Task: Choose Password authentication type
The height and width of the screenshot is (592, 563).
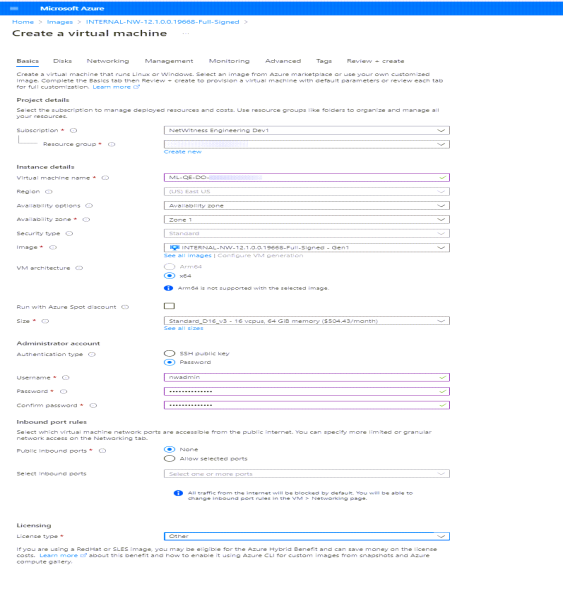Action: pyautogui.click(x=170, y=362)
